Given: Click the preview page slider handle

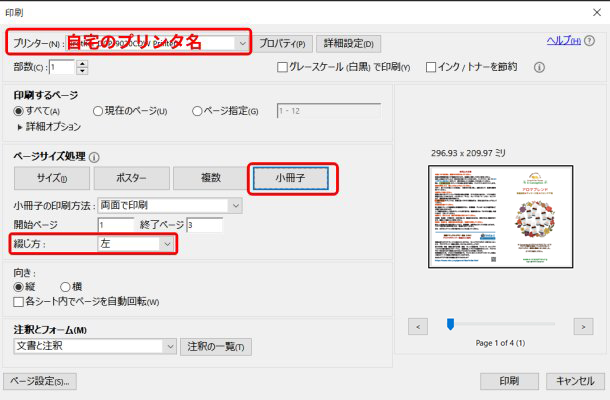Looking at the screenshot, I should coord(450,324).
